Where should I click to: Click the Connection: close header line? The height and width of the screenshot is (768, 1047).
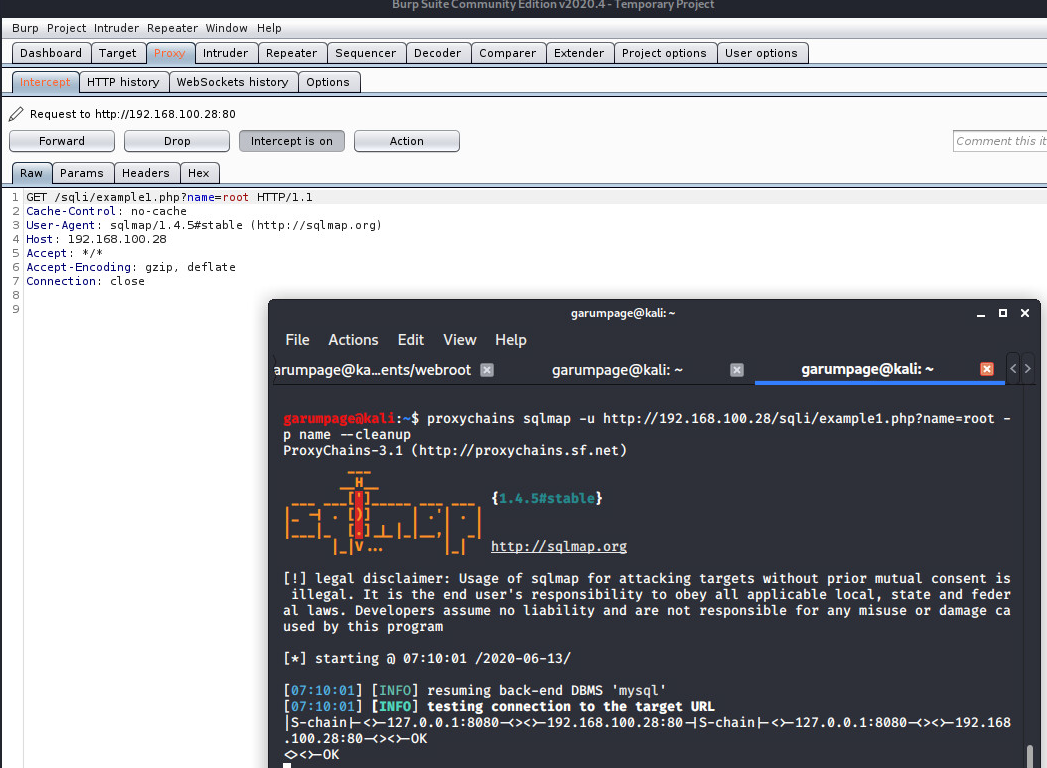[85, 281]
